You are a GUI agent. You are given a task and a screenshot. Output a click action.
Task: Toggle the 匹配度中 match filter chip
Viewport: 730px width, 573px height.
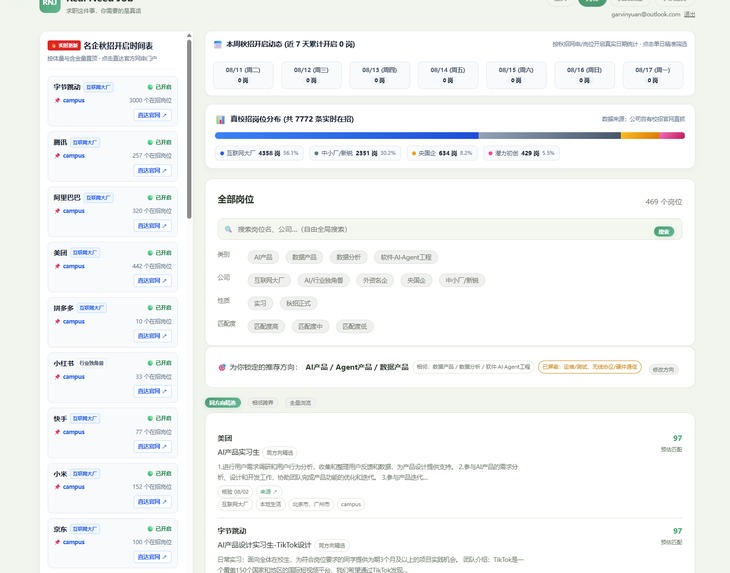(311, 327)
